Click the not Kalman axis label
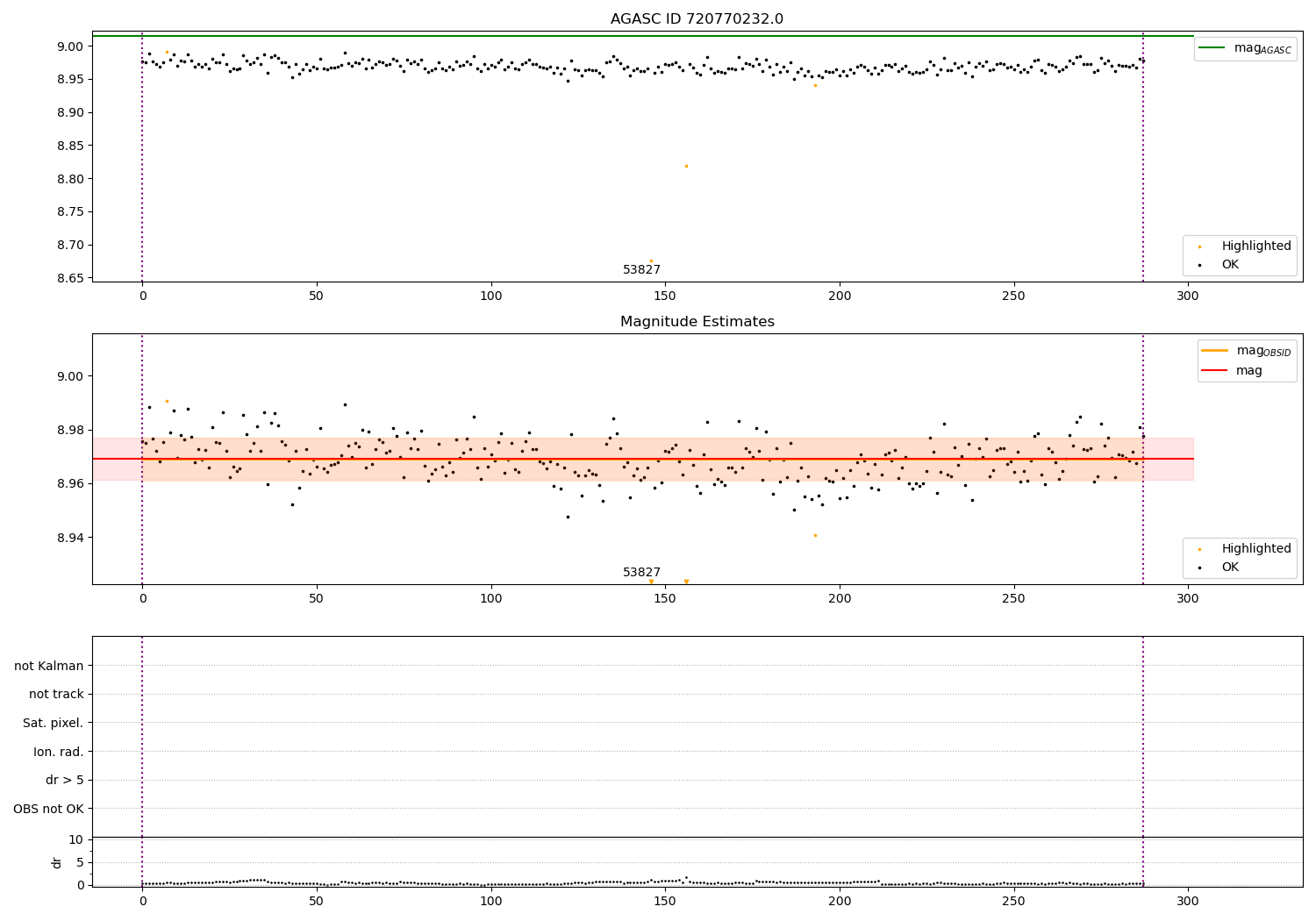This screenshot has height=921, width=1316. pyautogui.click(x=49, y=666)
